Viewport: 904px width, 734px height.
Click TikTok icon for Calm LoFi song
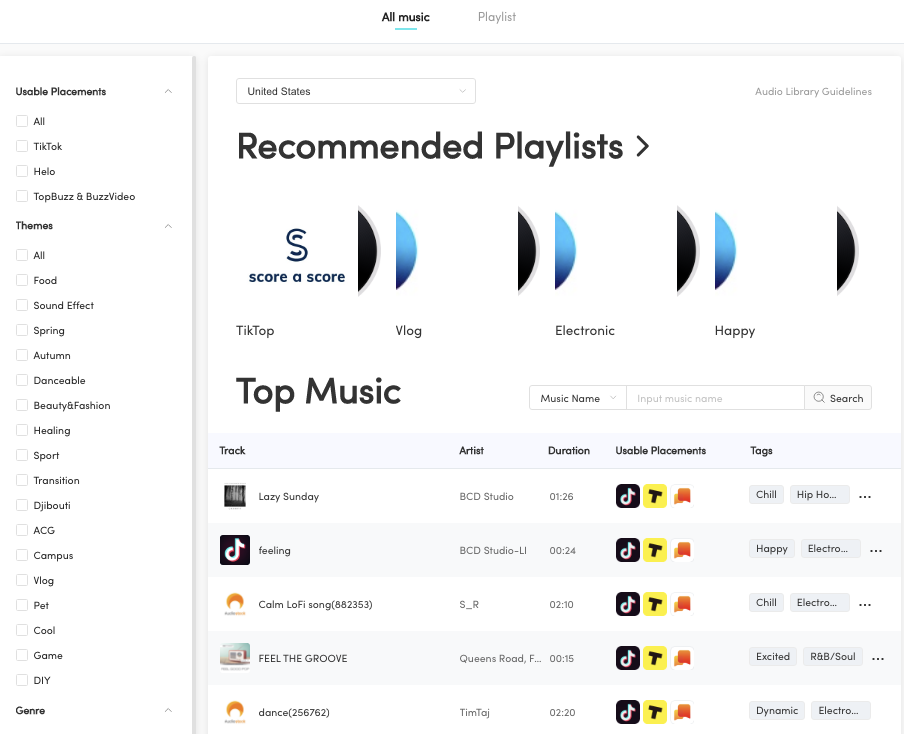click(628, 604)
